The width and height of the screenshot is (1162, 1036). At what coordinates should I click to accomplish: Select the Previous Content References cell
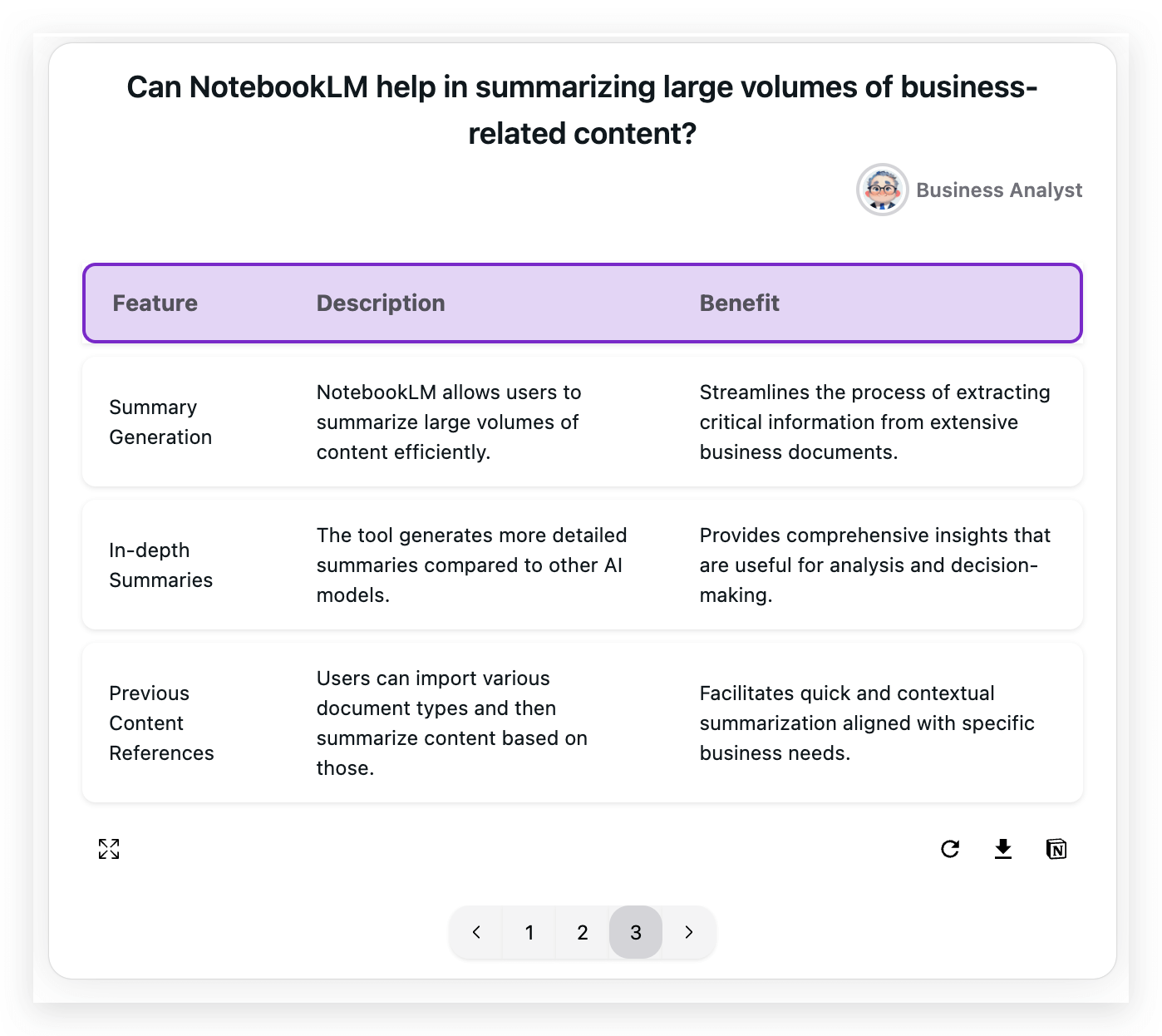161,723
